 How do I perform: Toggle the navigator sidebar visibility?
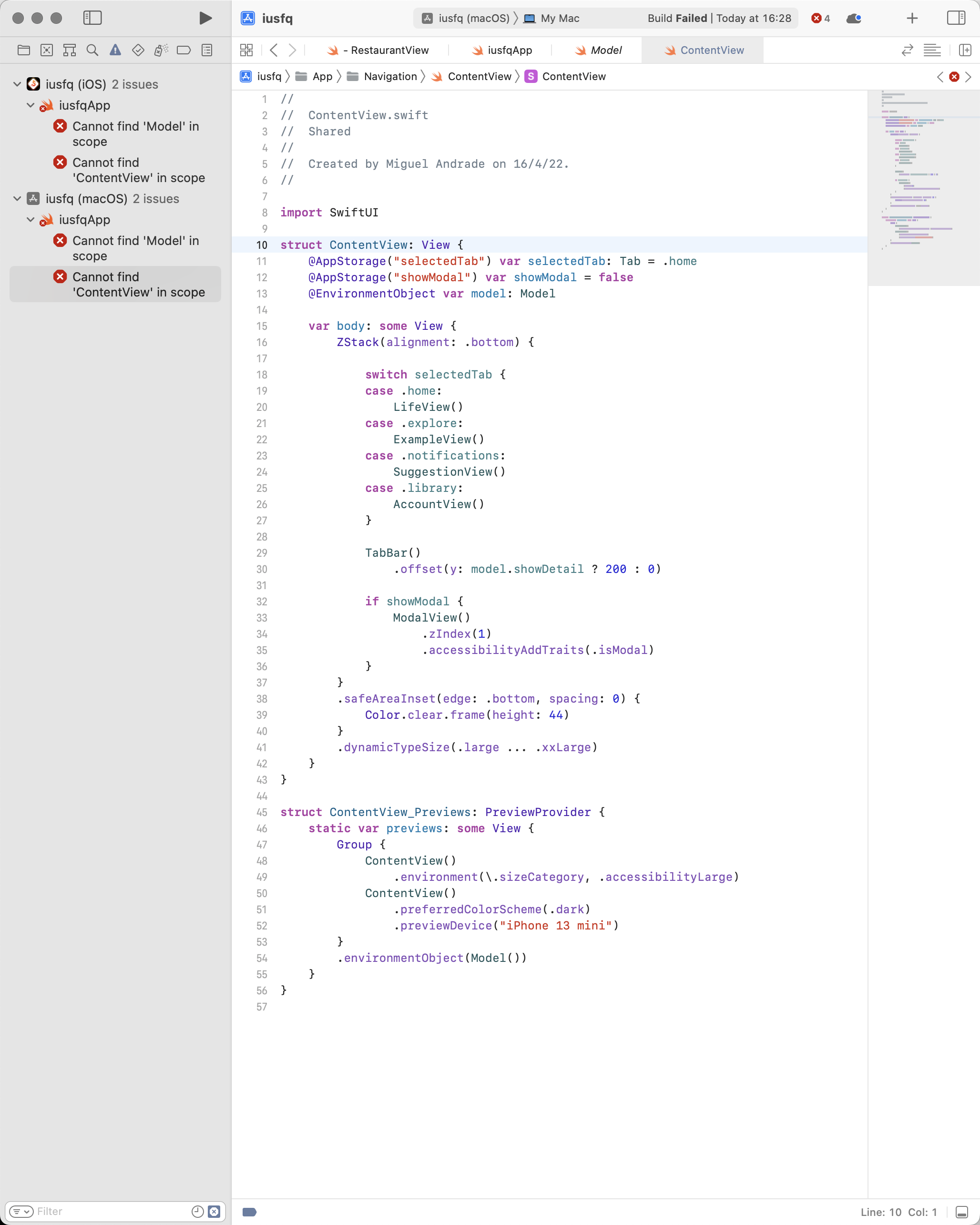point(92,18)
